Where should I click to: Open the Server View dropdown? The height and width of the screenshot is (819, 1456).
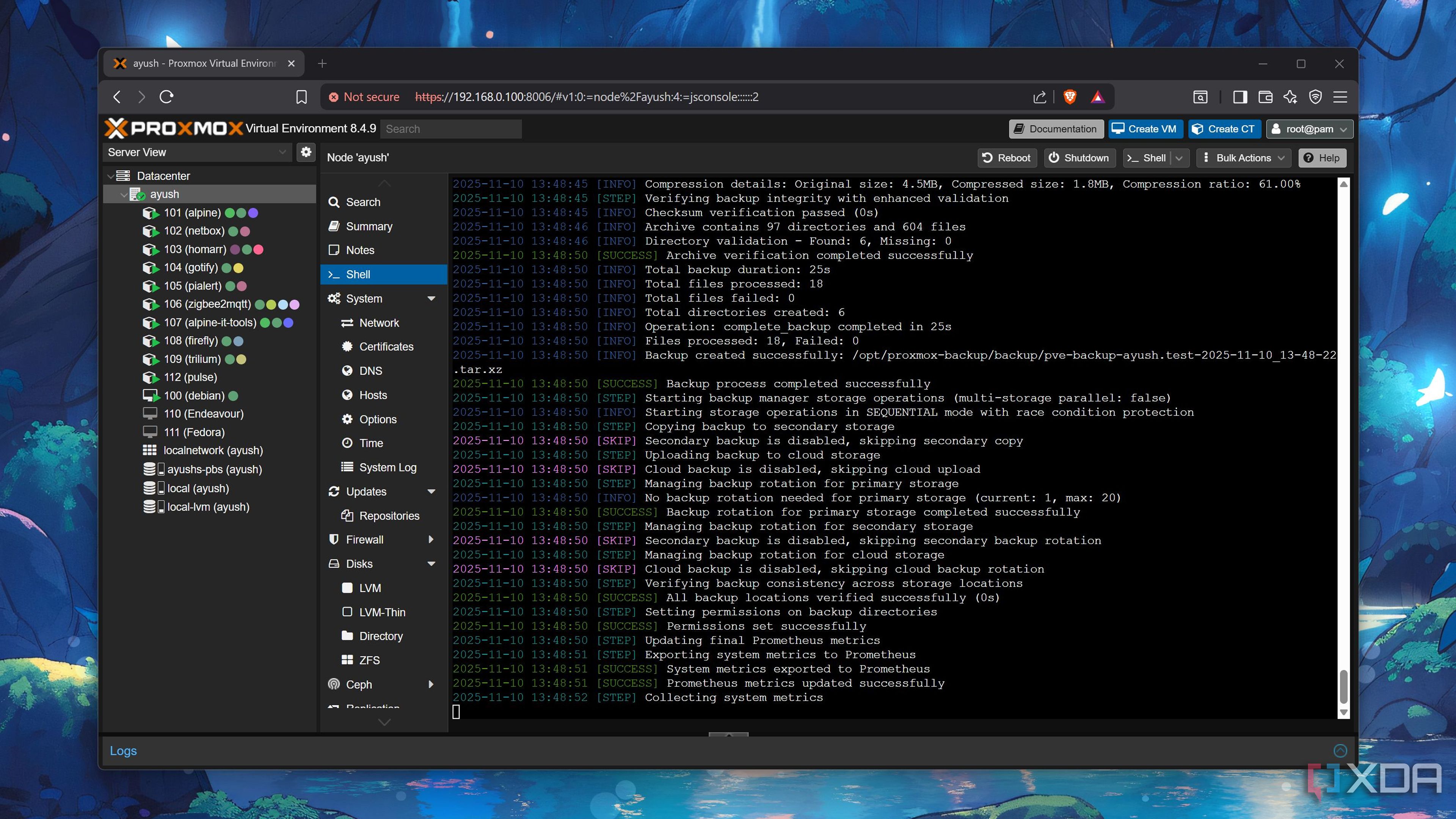(197, 152)
